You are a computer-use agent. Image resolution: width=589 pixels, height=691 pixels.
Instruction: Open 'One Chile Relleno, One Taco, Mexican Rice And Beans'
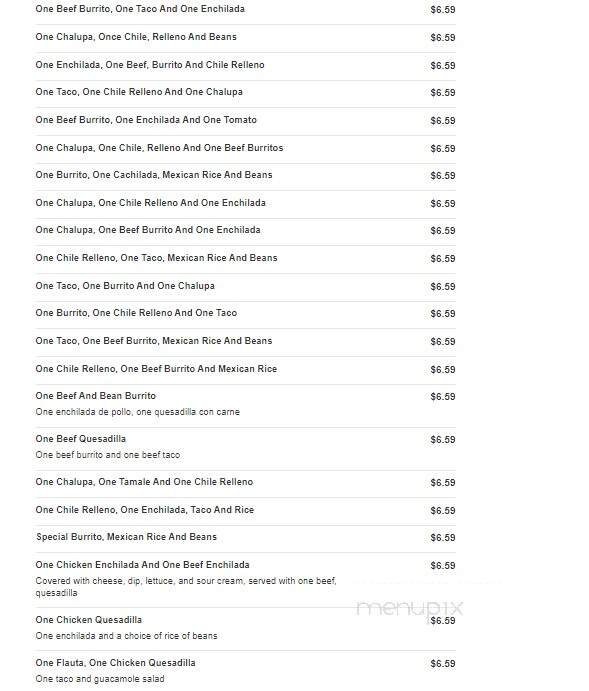point(156,258)
